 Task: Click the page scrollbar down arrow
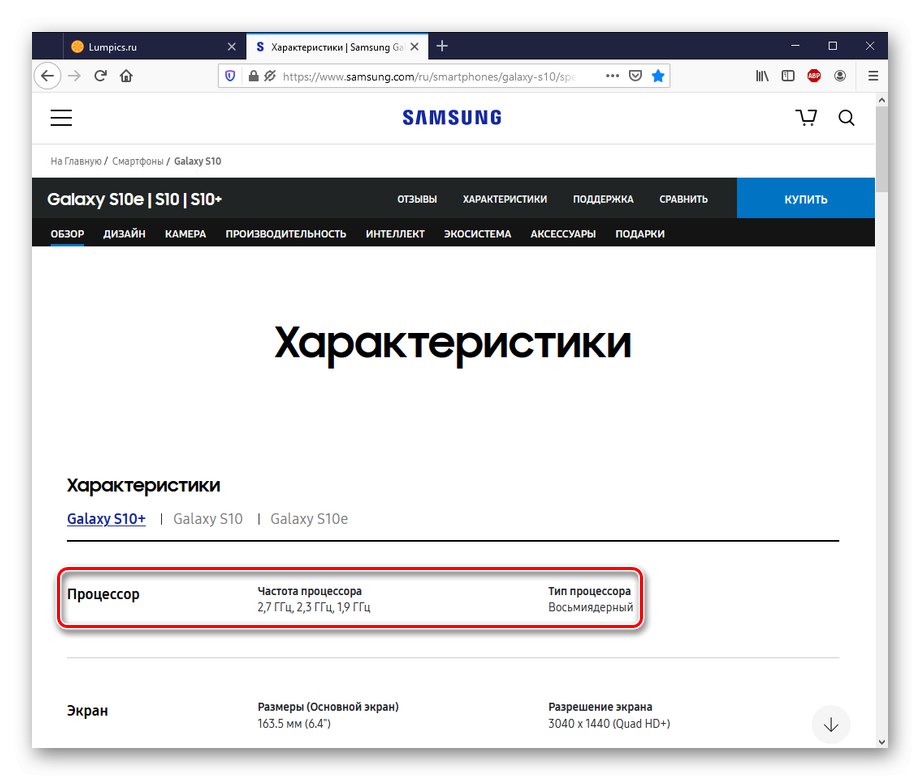(881, 741)
